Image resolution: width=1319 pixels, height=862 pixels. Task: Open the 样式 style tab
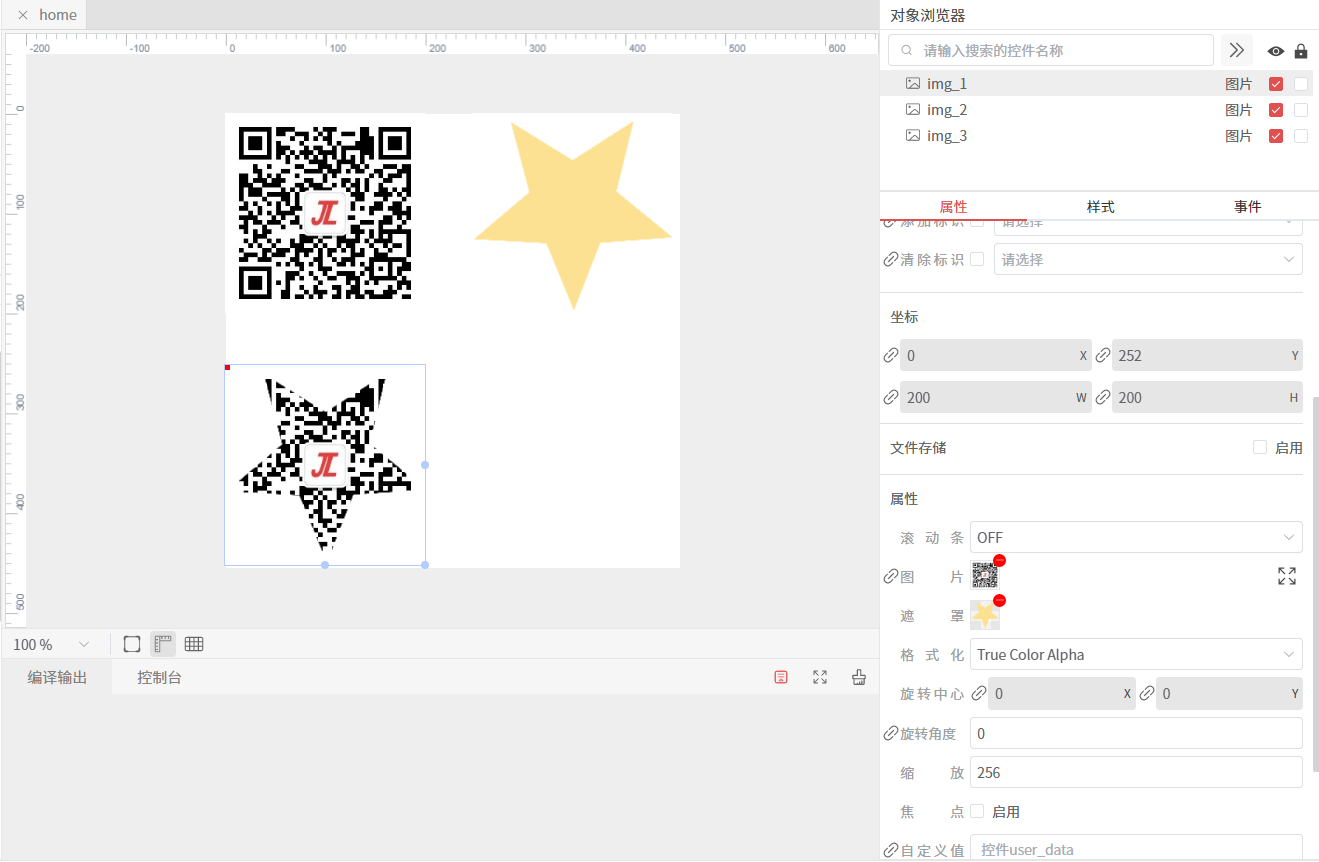[1100, 206]
